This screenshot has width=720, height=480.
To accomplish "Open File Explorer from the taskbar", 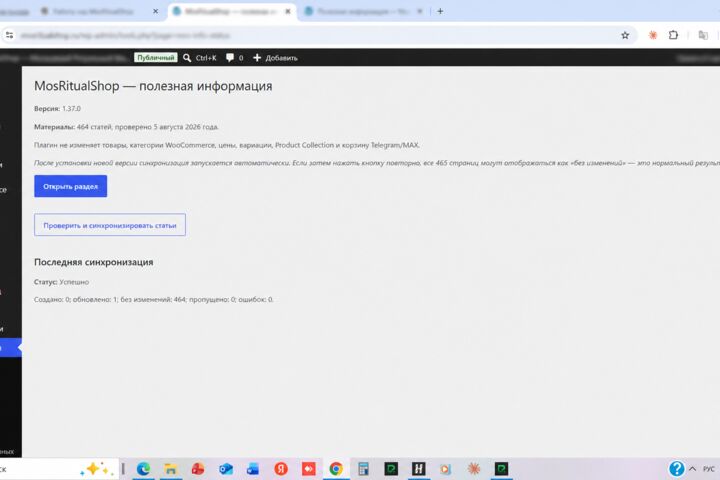I will click(x=170, y=469).
